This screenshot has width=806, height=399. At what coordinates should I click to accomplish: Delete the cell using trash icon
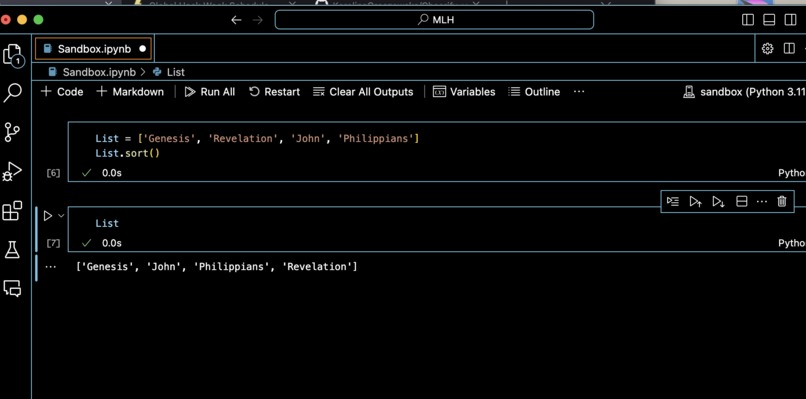pyautogui.click(x=782, y=202)
